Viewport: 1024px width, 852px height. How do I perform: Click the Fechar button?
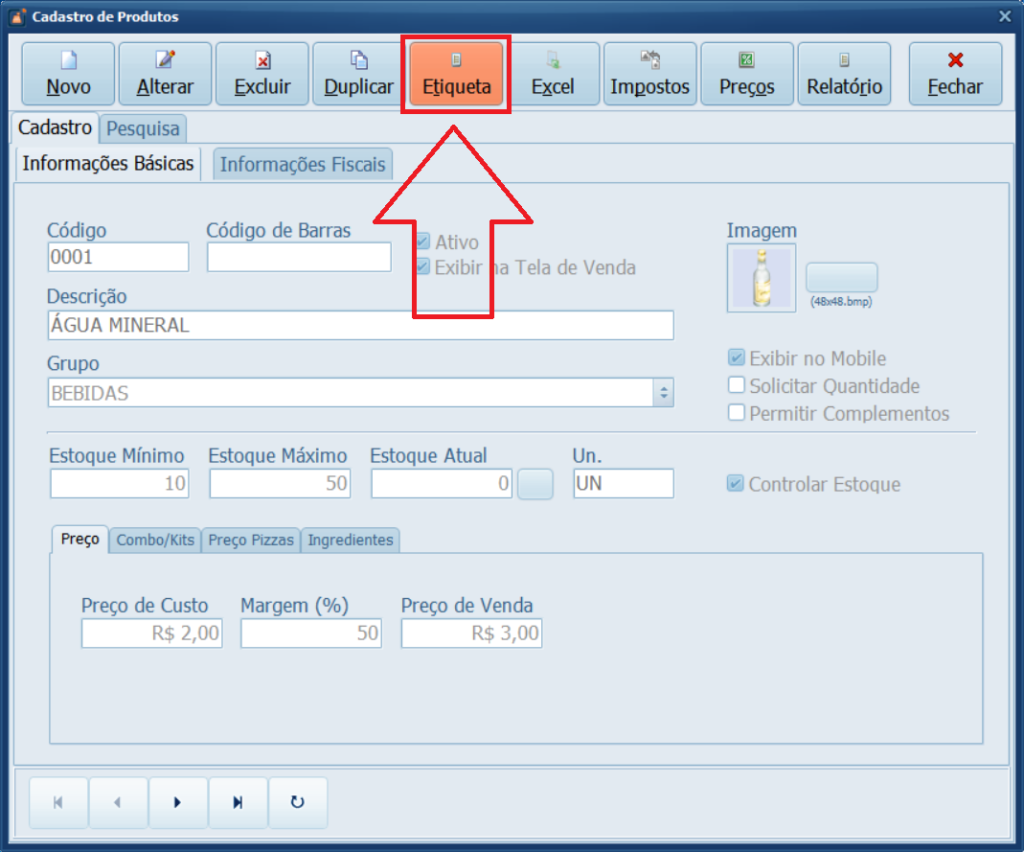(x=955, y=74)
